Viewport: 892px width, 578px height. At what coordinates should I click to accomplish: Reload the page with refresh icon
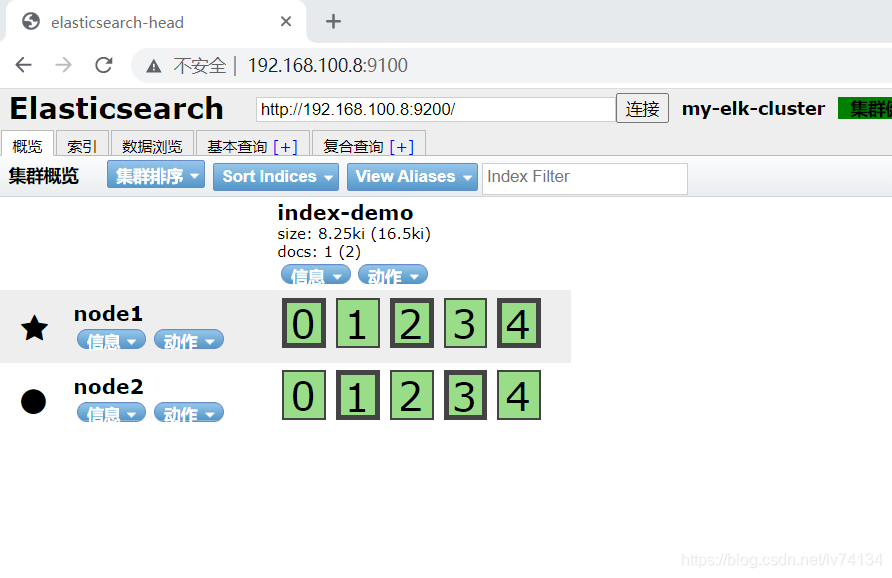104,65
